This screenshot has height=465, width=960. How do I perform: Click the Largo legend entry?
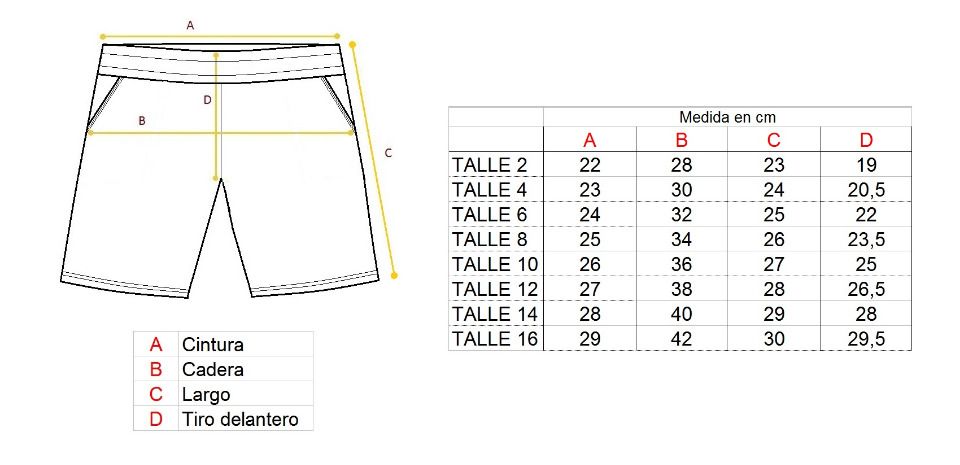tap(206, 394)
